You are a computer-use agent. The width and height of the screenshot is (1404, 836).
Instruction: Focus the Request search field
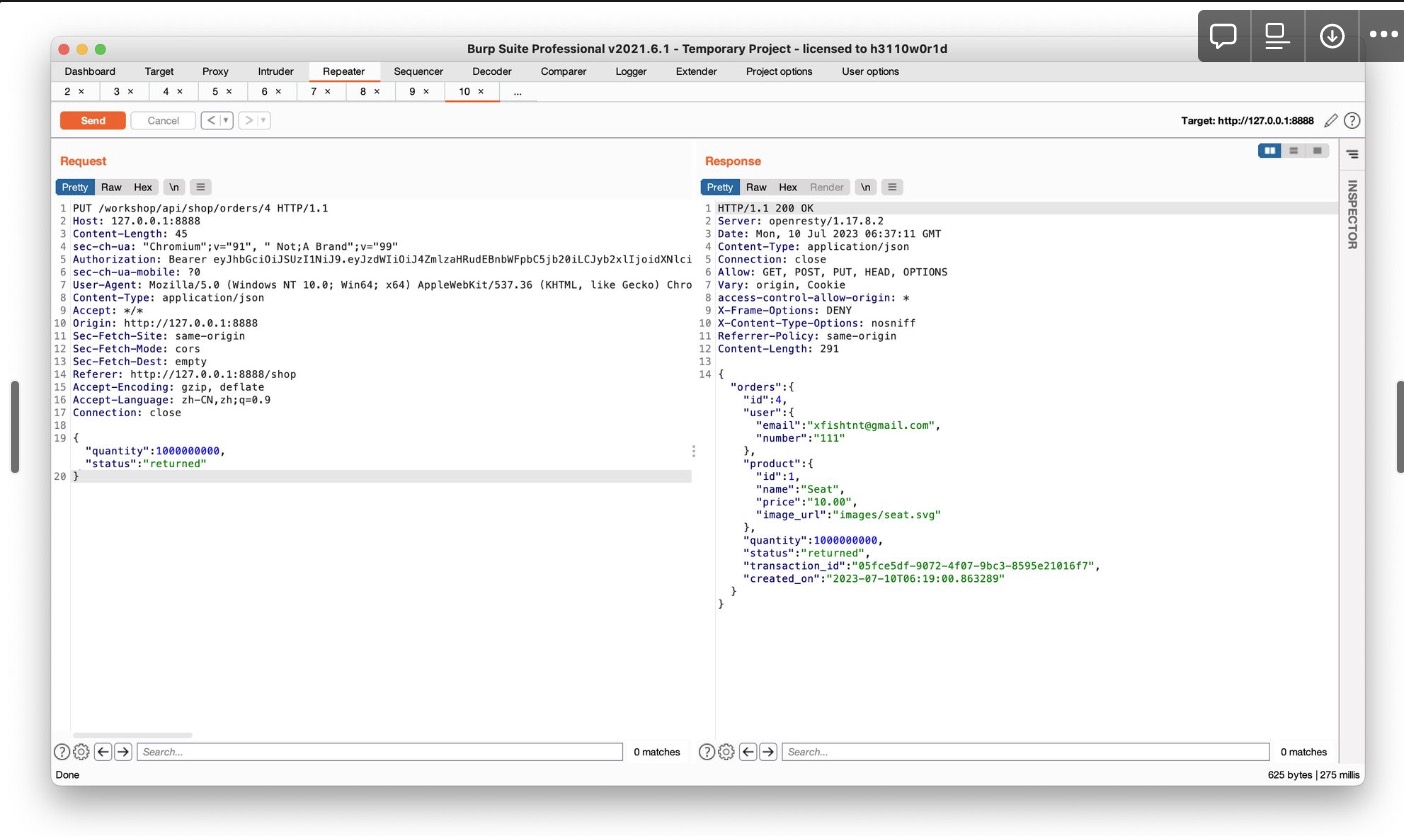pos(379,752)
